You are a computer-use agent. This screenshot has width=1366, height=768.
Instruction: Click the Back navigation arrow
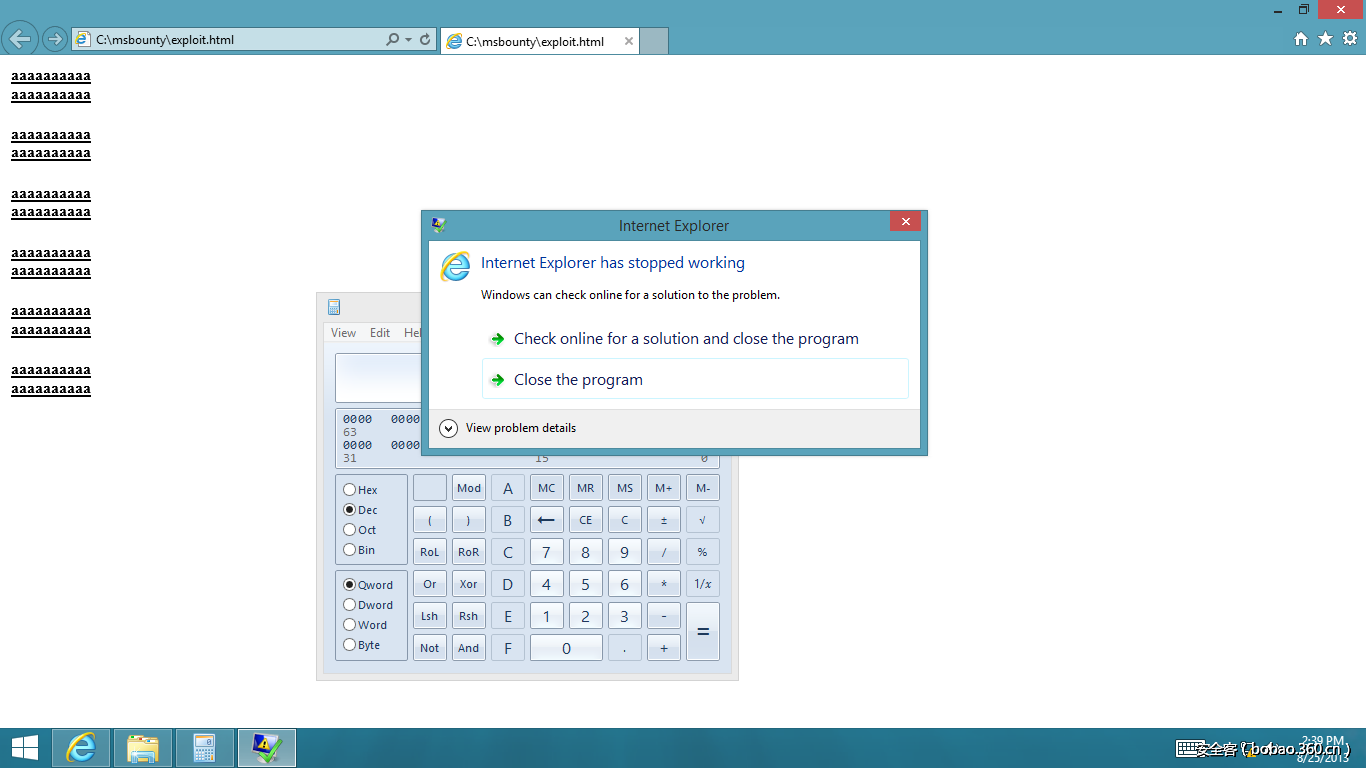pos(20,39)
